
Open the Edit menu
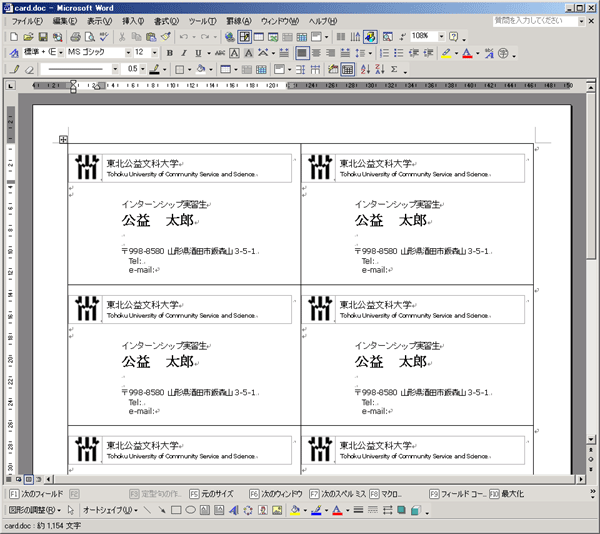click(x=65, y=21)
